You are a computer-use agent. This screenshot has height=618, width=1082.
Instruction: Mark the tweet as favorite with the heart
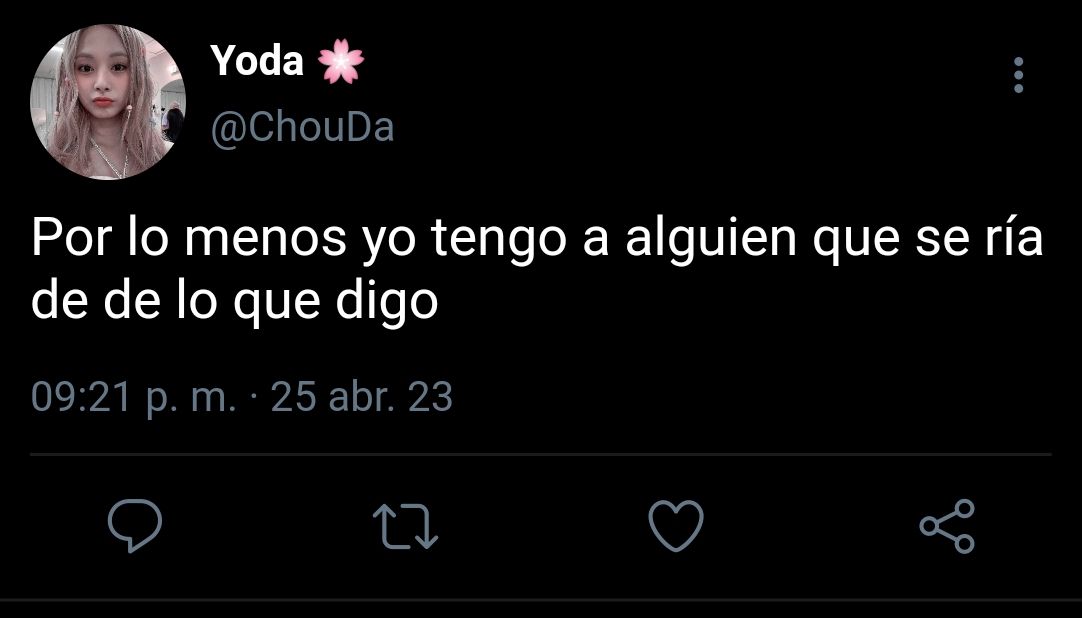(676, 526)
